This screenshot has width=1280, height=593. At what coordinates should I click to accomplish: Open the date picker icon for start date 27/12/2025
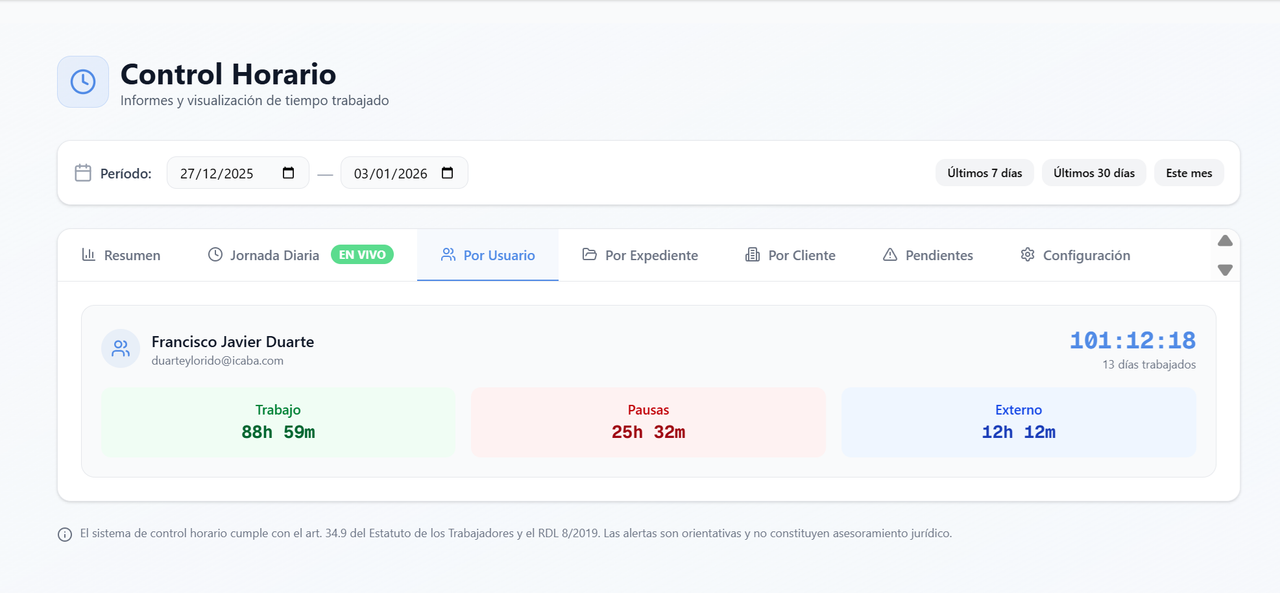[x=289, y=173]
